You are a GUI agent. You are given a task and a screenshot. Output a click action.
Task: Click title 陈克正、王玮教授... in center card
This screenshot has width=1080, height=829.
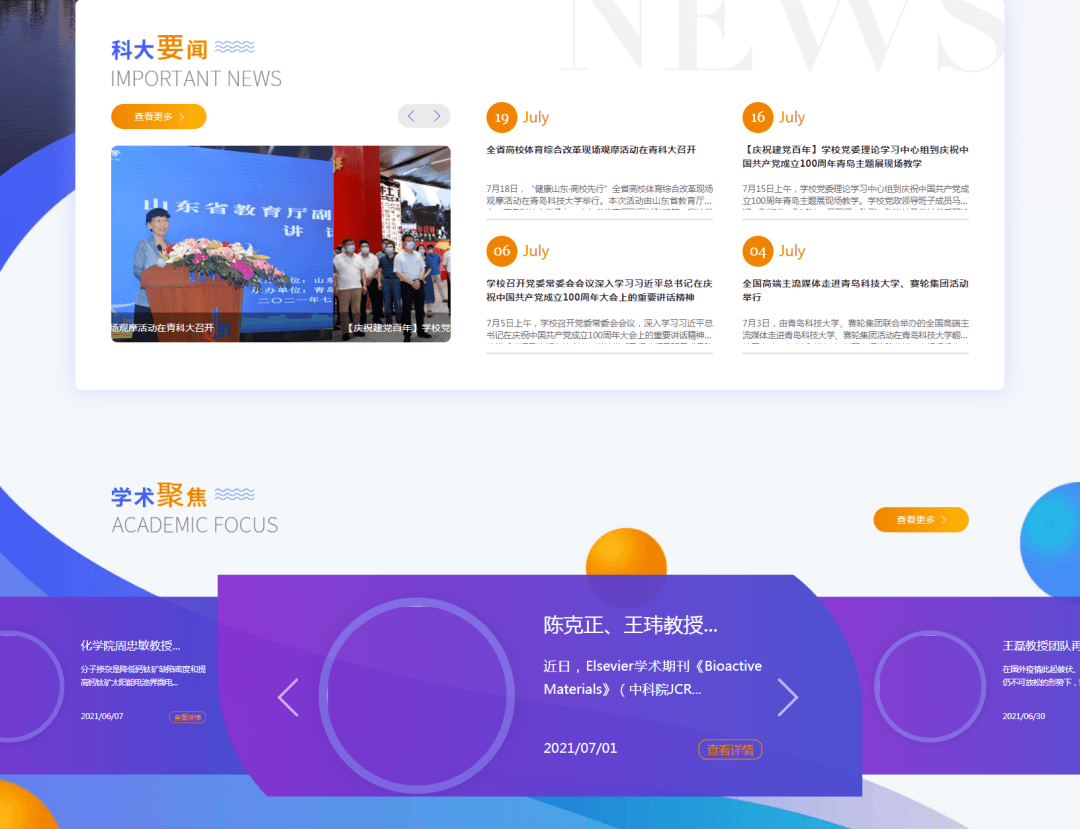pyautogui.click(x=630, y=625)
